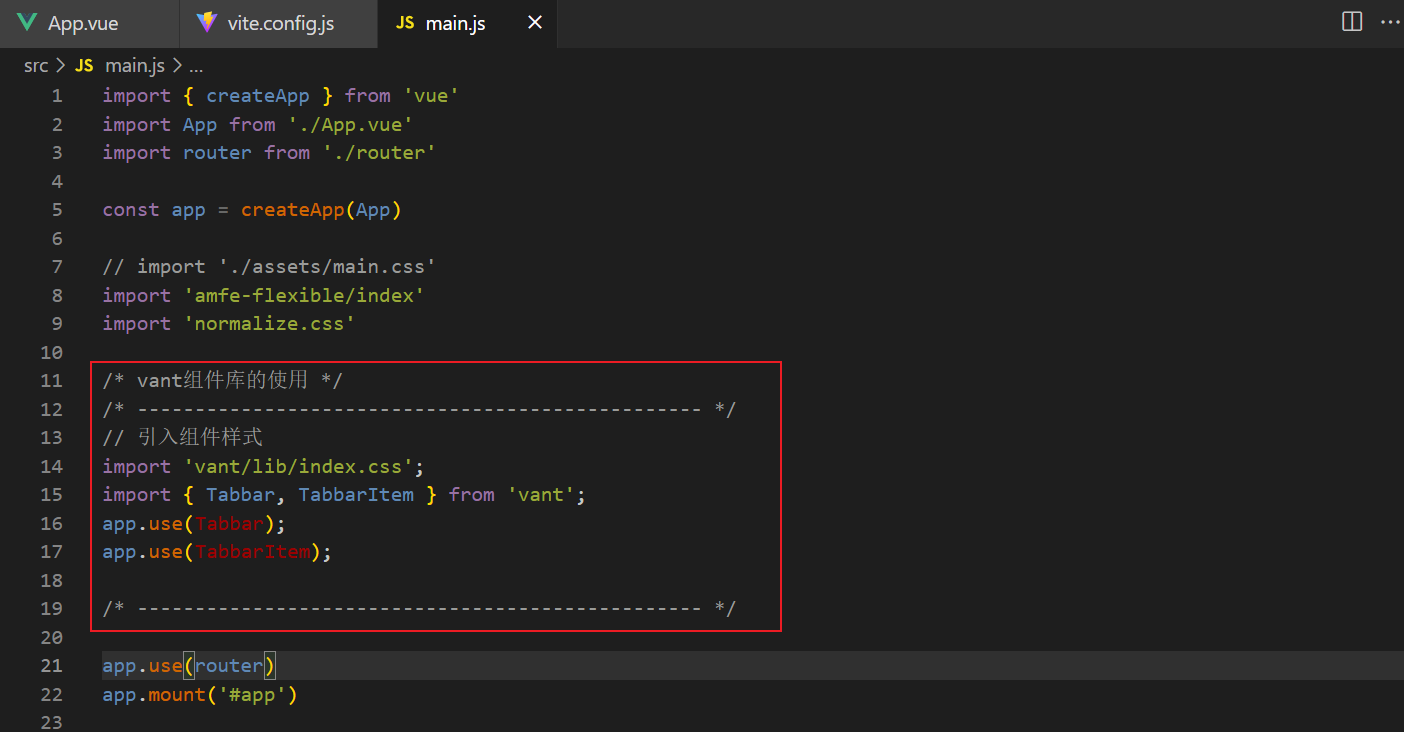The image size is (1404, 732).
Task: Click 'TabbarItem' in the line 15 import
Action: coord(356,495)
